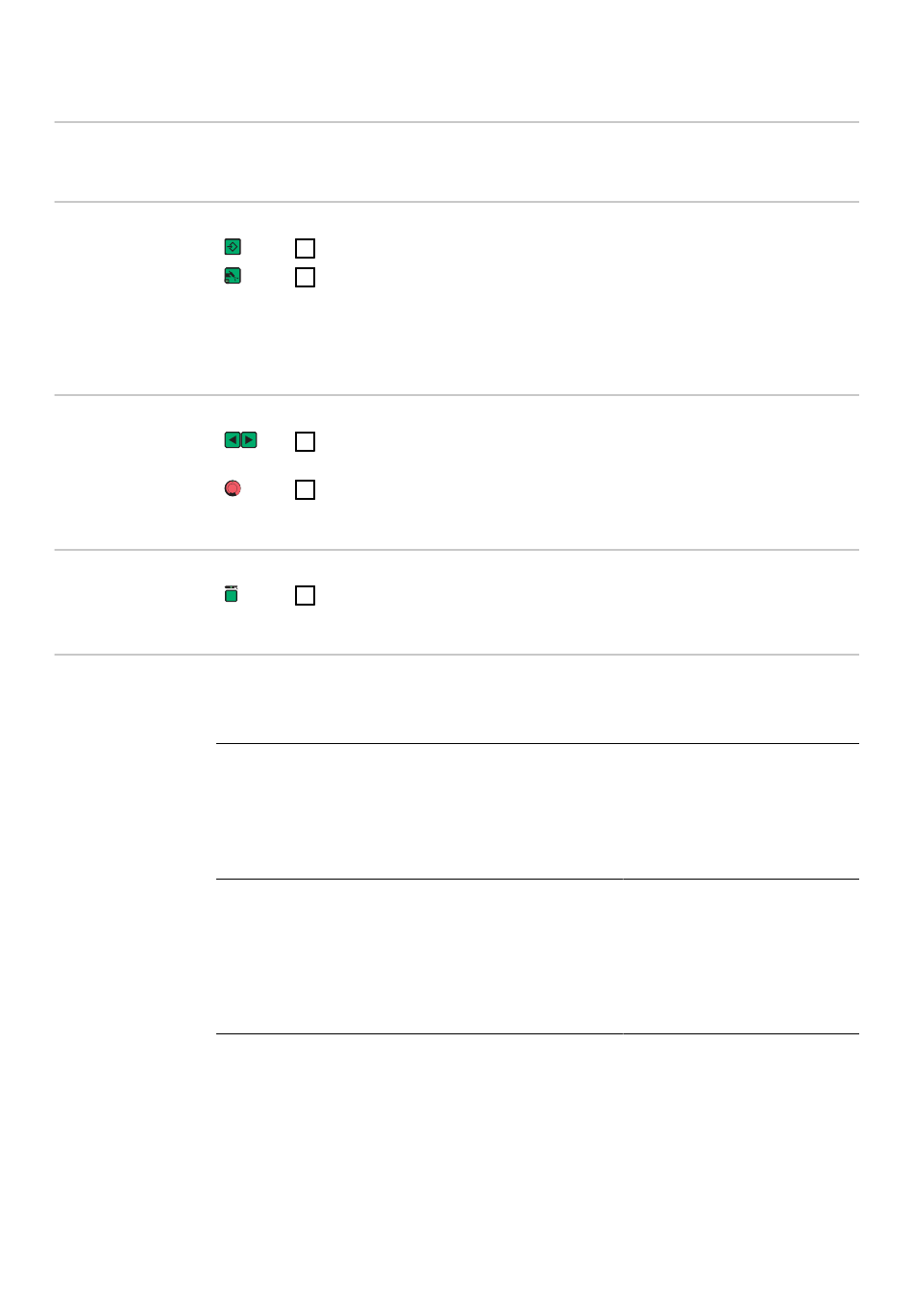Toggle the topmost empty checkbox
Screen dimensions: 913x1316
pos(305,248)
